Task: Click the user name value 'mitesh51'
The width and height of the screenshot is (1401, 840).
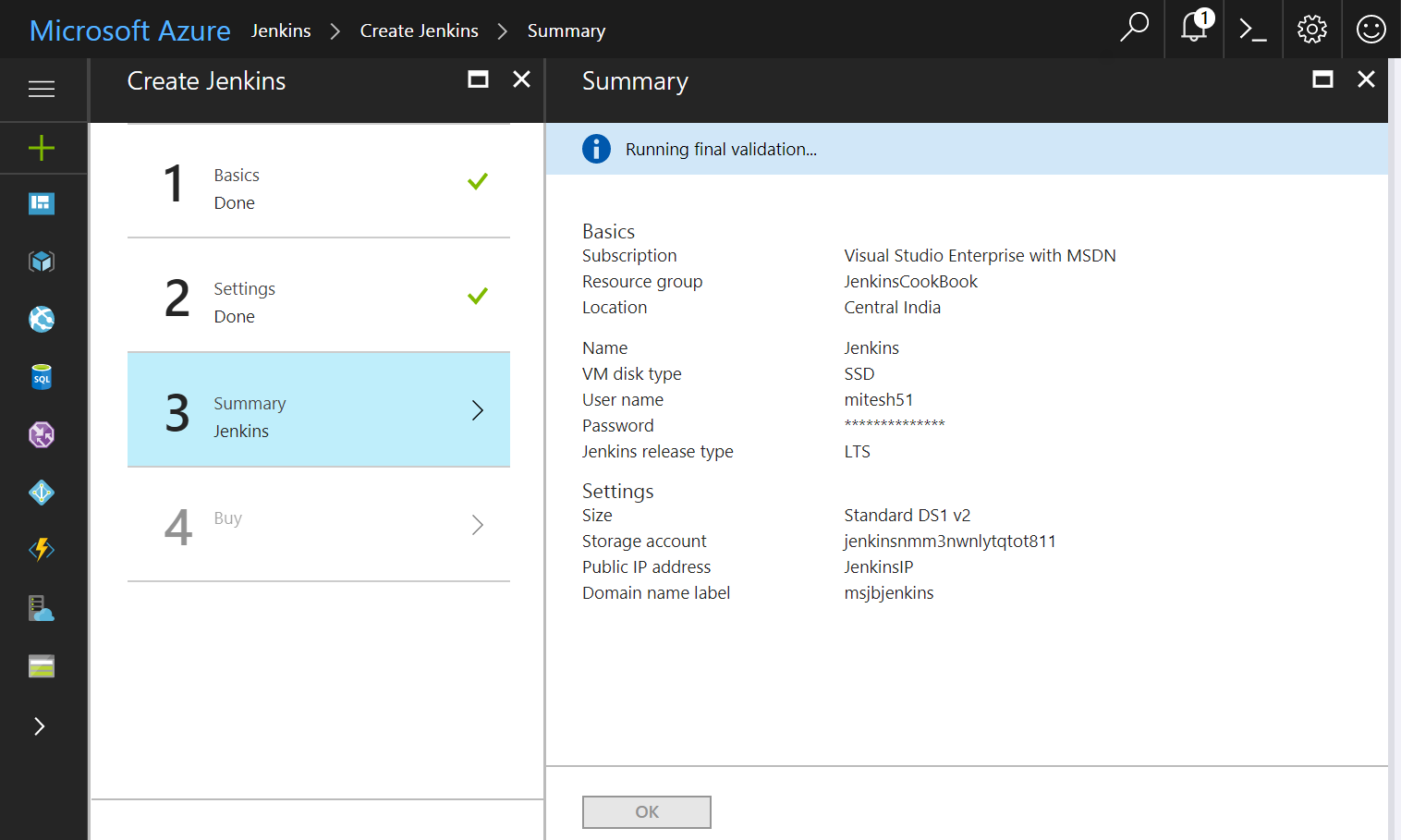Action: click(878, 399)
